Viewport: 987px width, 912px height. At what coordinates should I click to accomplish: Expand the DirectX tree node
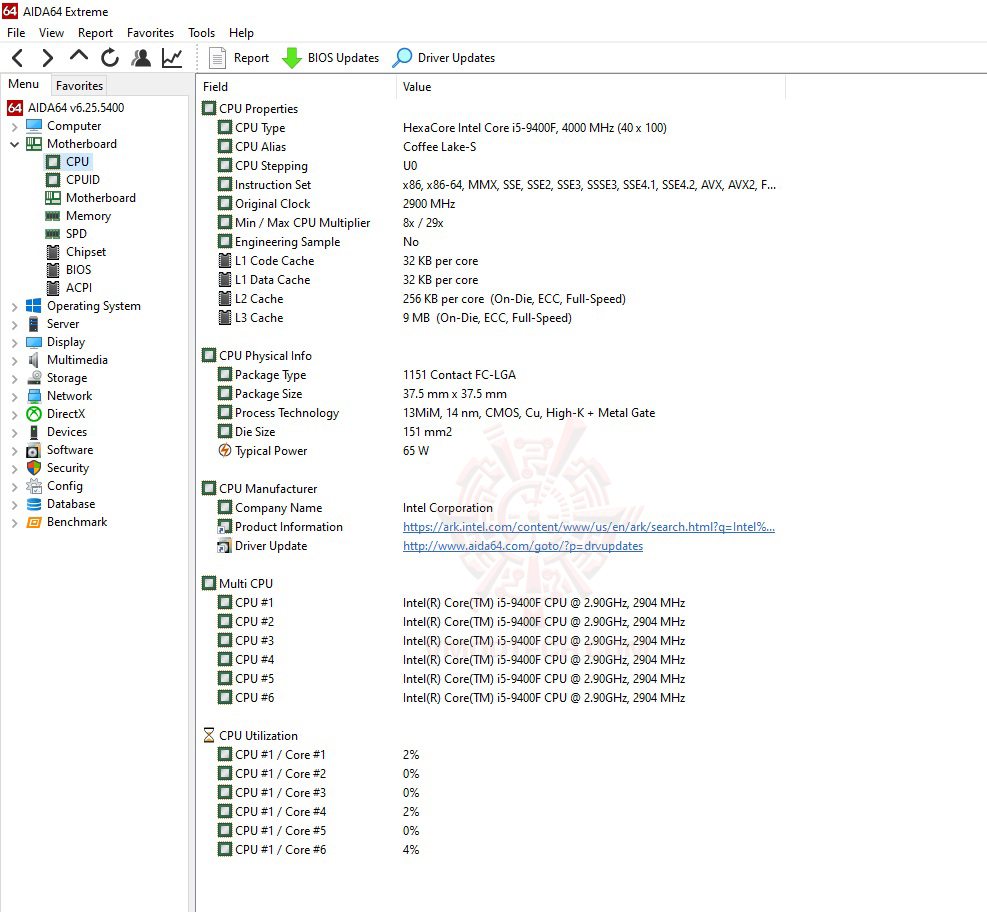tap(14, 415)
